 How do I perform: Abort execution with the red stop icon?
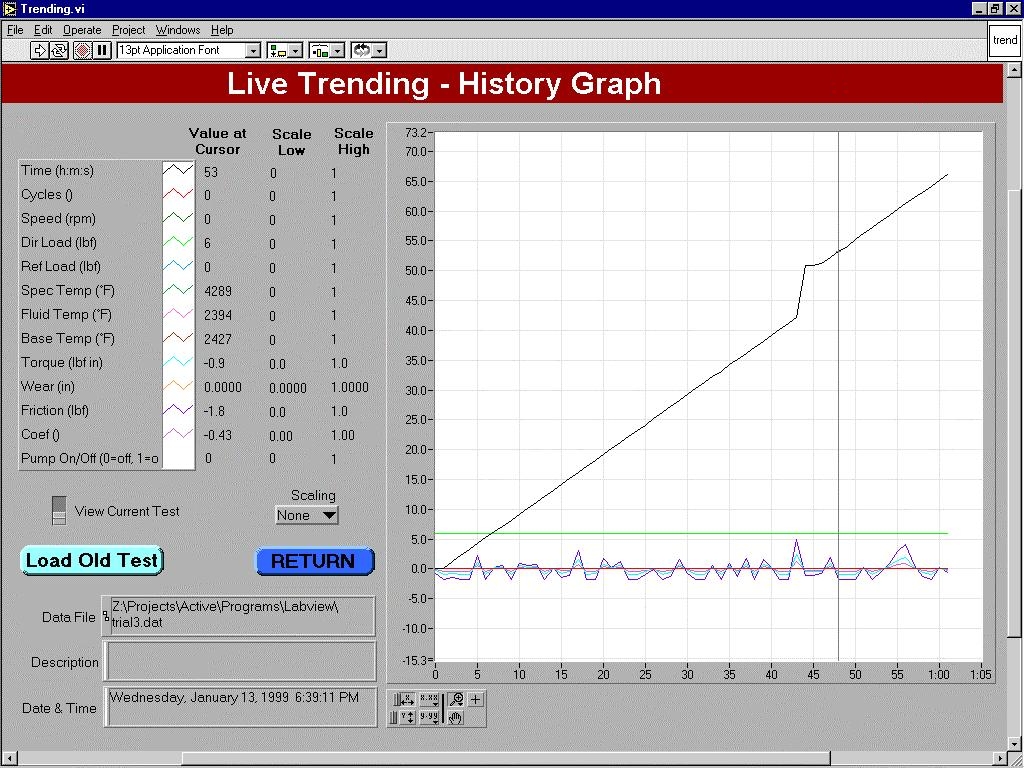click(82, 50)
